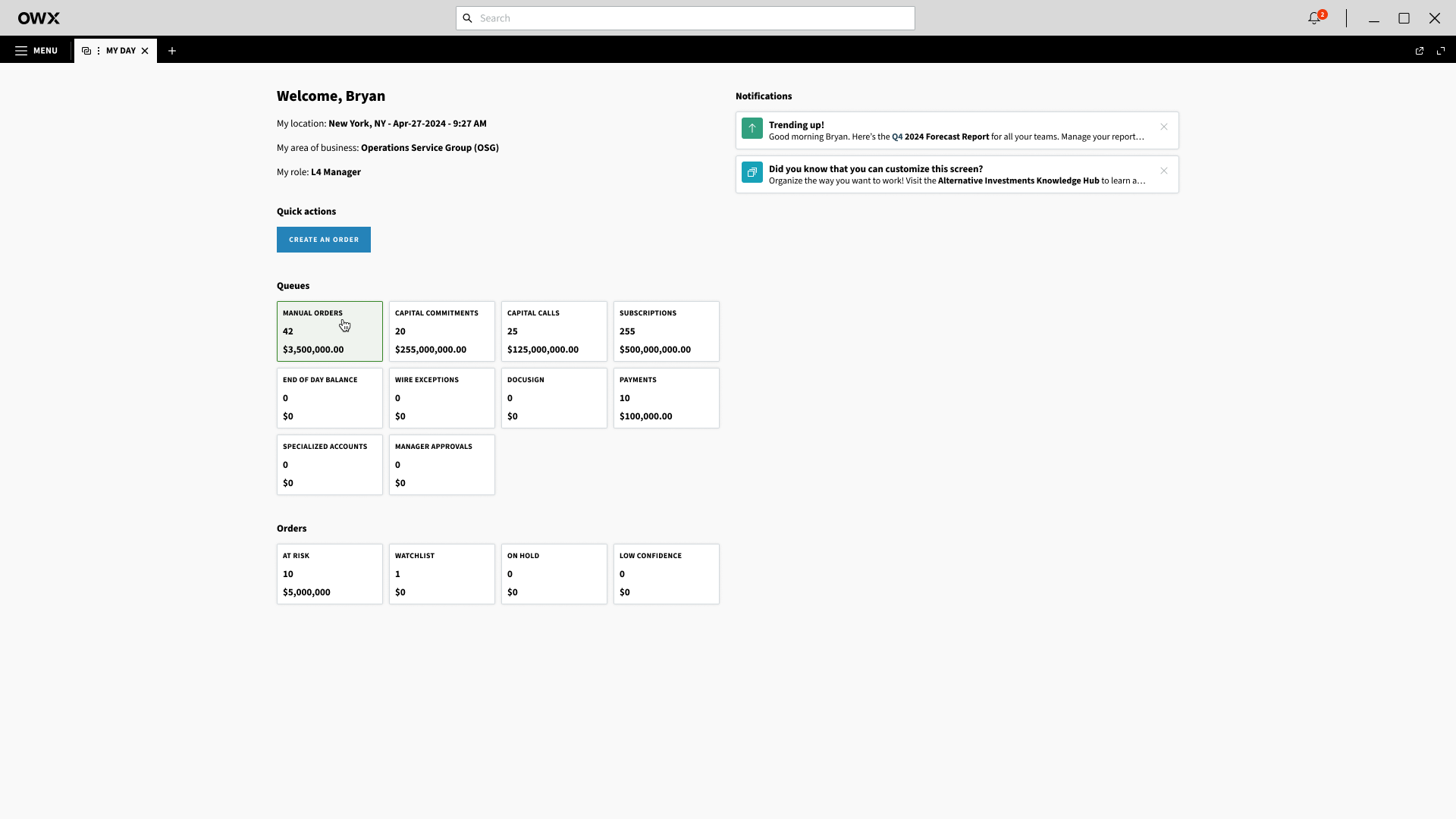Open Alternative Investments Knowledge Hub link
The image size is (1456, 819).
point(1018,181)
